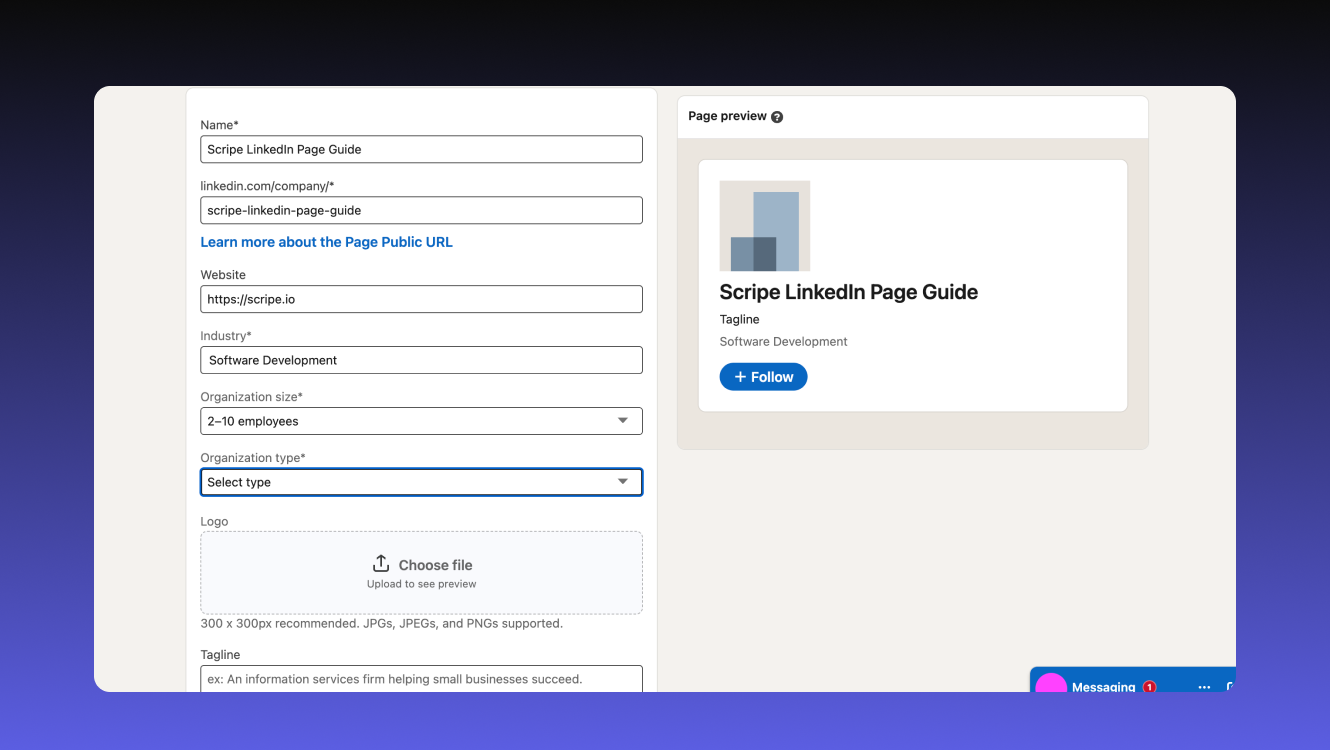Image resolution: width=1330 pixels, height=750 pixels.
Task: Open the Organization size dropdown
Action: click(x=421, y=421)
